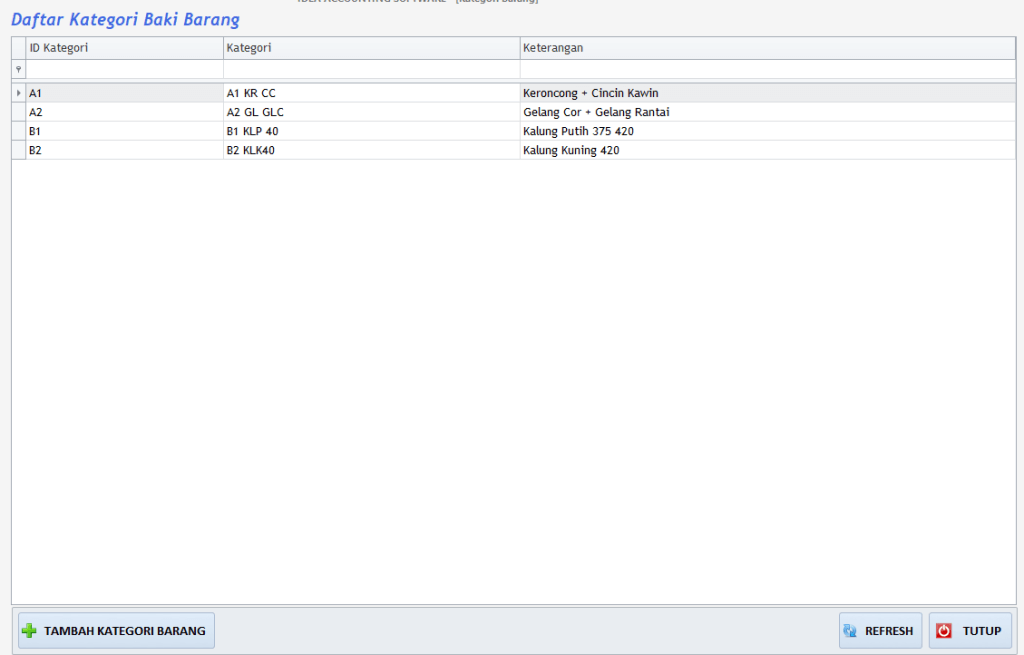Click the 'B2 KLK40' category cell
The image size is (1024, 655).
372,150
